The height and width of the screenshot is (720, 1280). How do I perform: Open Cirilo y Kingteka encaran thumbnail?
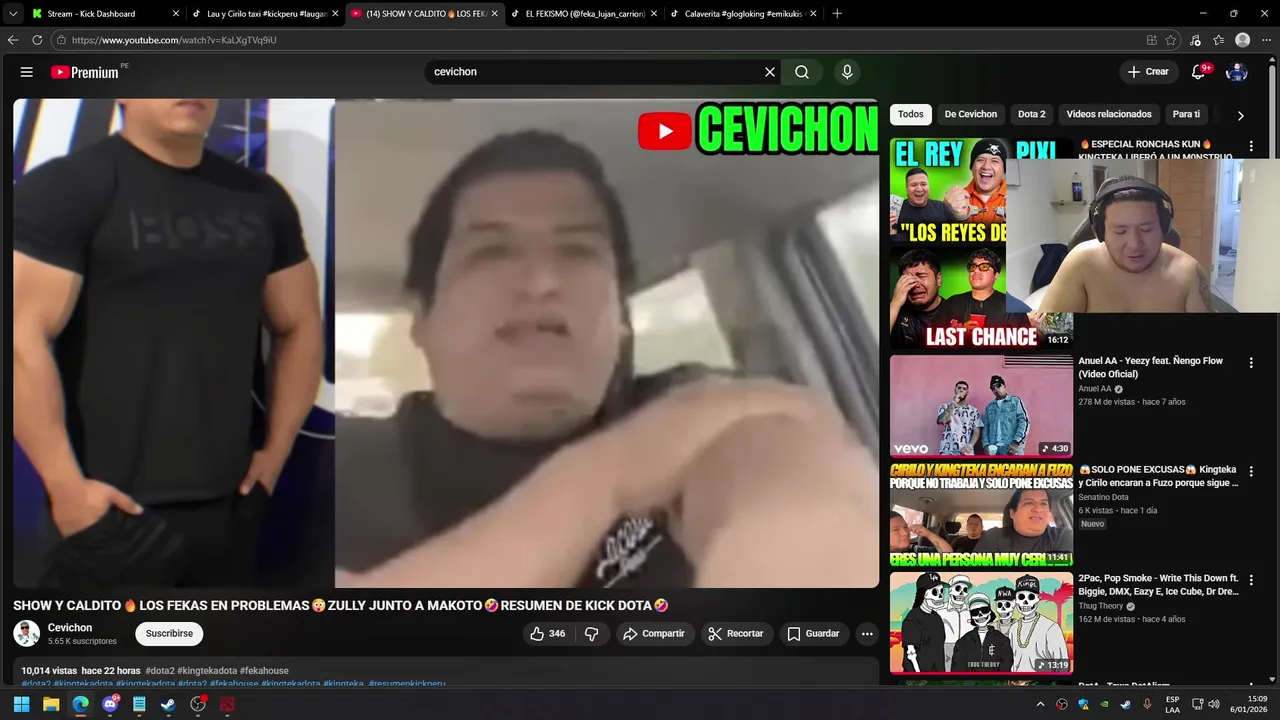981,515
